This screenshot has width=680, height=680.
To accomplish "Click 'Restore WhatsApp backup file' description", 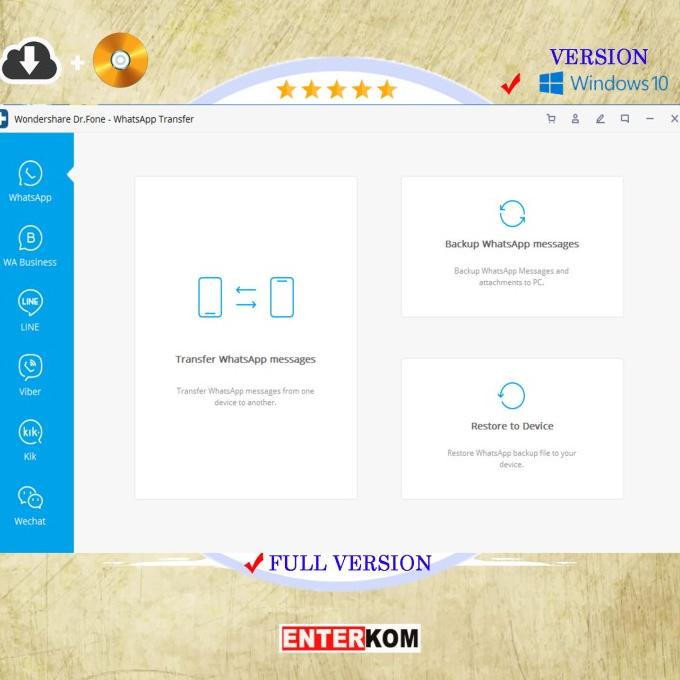I will (512, 458).
